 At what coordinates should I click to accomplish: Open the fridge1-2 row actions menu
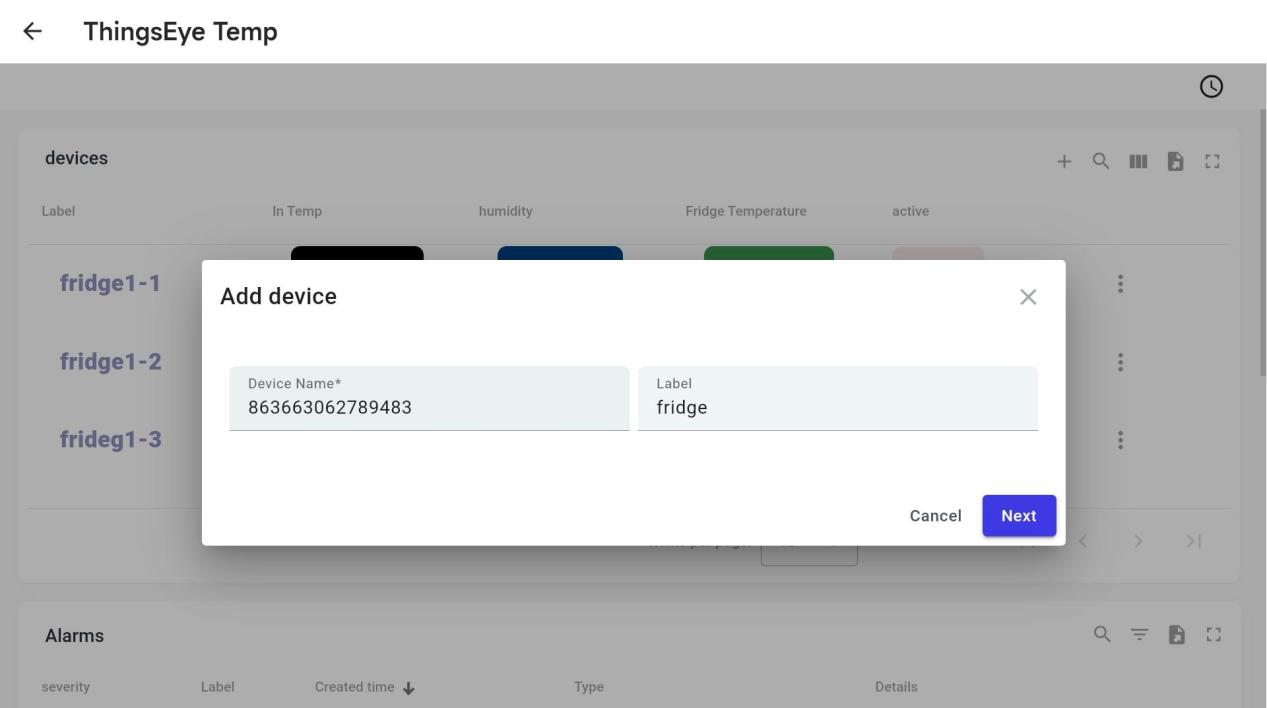[x=1120, y=362]
